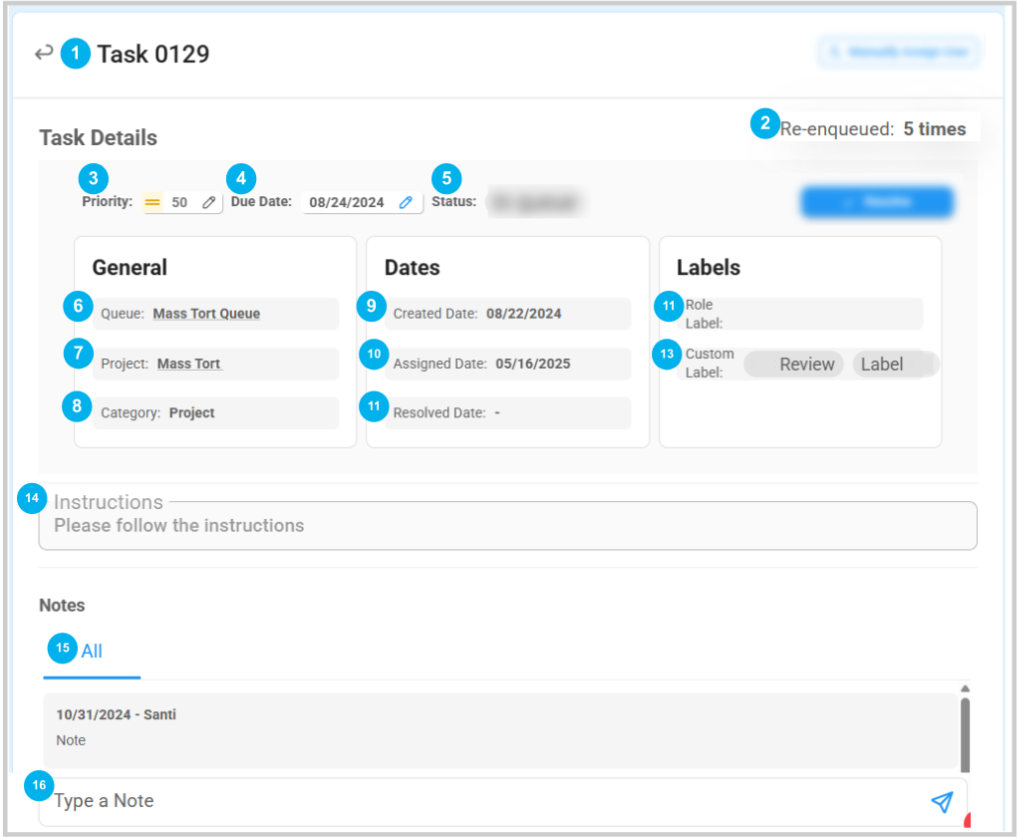Open the Mass Tort project link
Viewport: 1018px width, 840px height.
point(190,364)
